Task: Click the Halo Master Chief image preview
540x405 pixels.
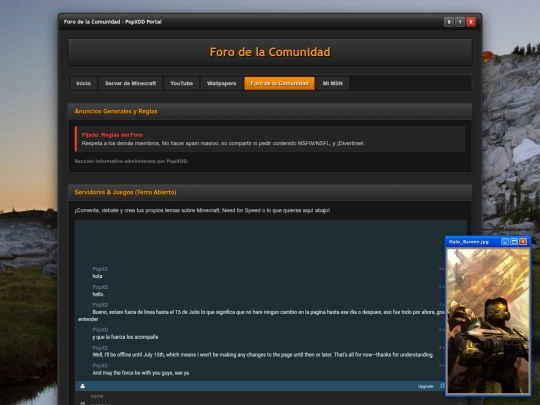Action: (488, 321)
